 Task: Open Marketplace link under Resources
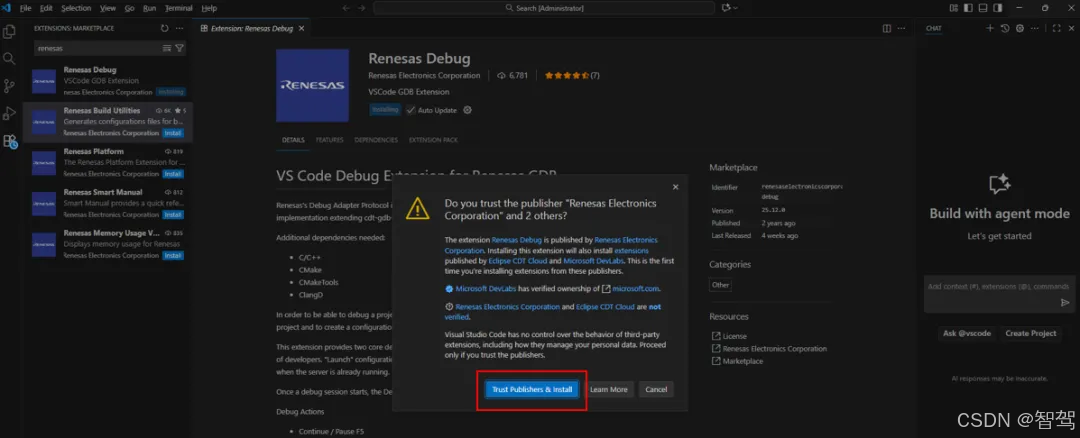(742, 361)
